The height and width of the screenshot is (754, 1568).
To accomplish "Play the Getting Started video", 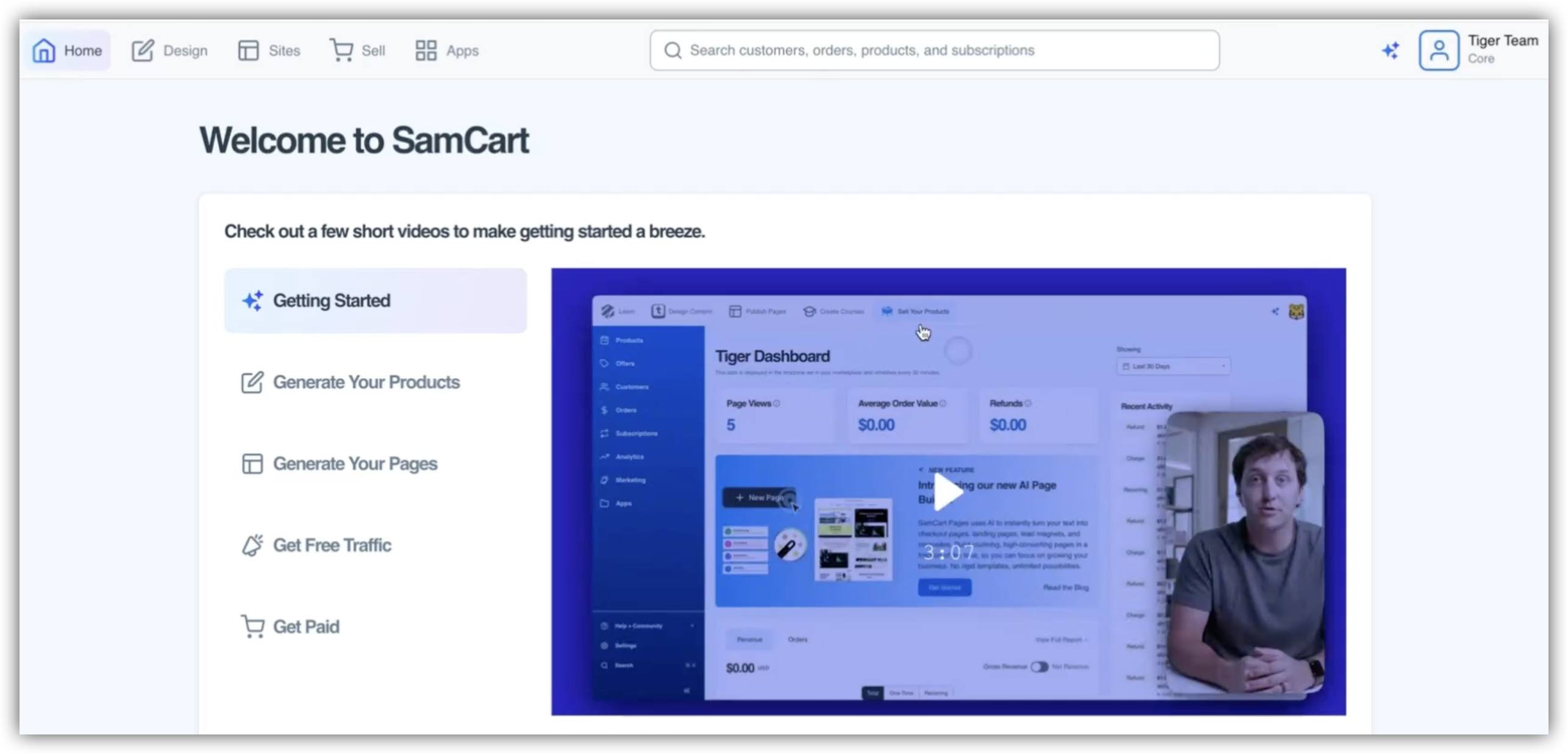I will 949,492.
